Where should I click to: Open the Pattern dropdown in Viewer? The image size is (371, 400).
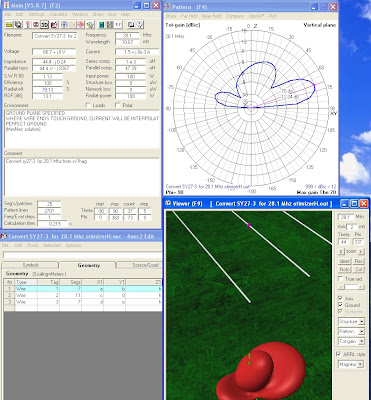tap(351, 331)
